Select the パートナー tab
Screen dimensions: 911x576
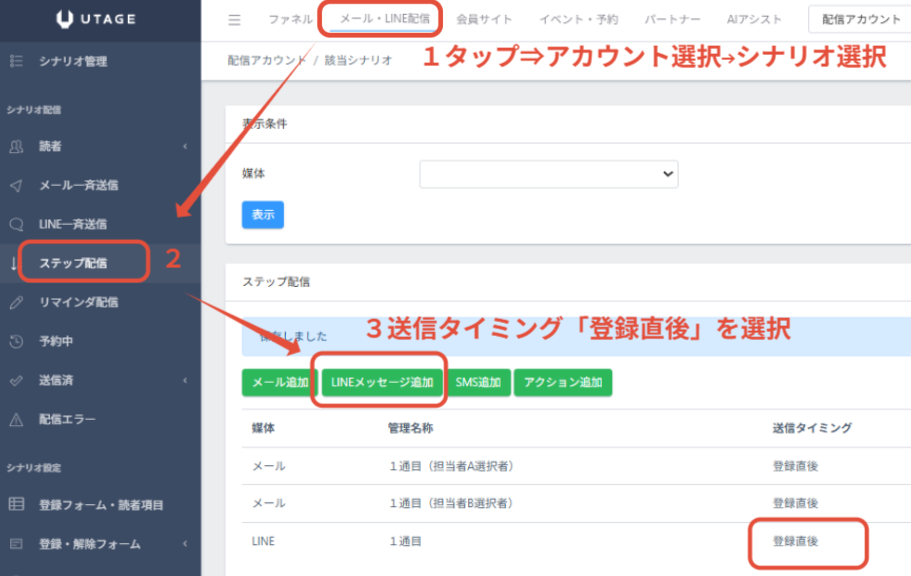click(672, 20)
